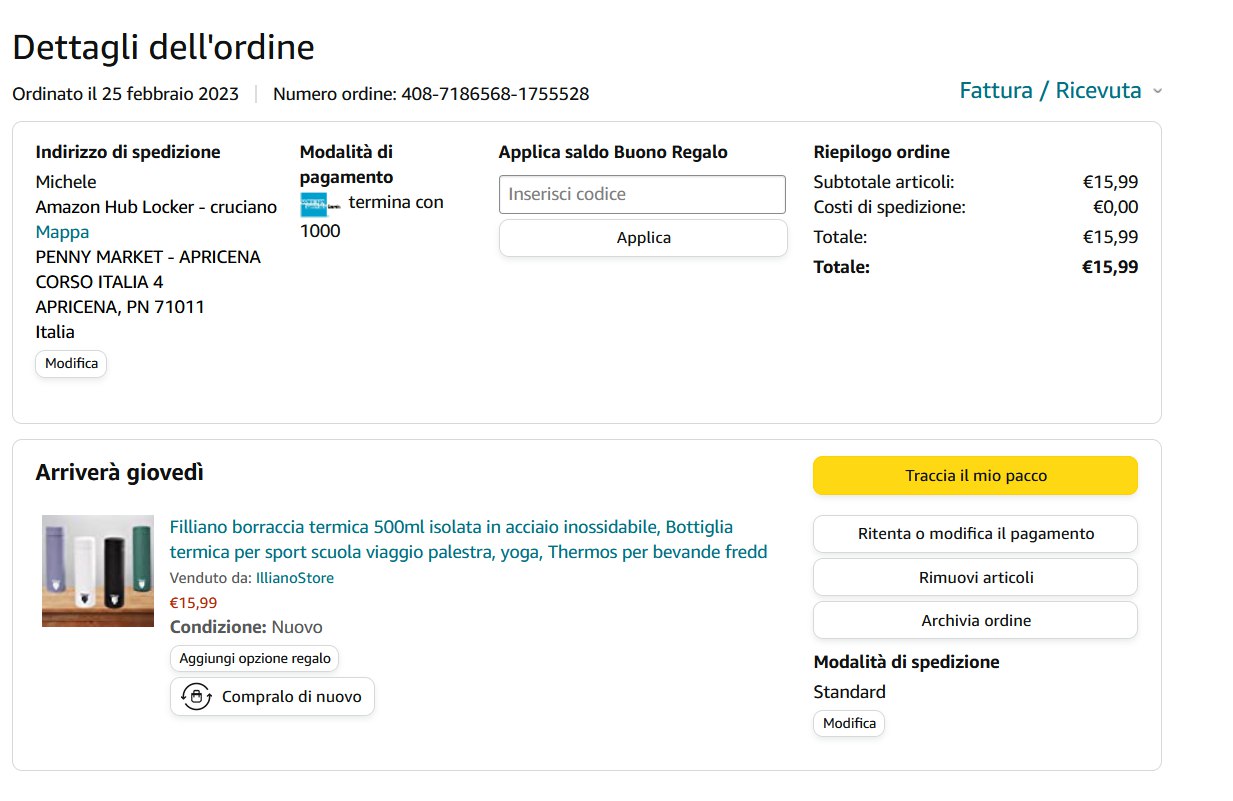The image size is (1233, 801).
Task: Open the thermal bottle product thumbnail
Action: click(x=98, y=571)
